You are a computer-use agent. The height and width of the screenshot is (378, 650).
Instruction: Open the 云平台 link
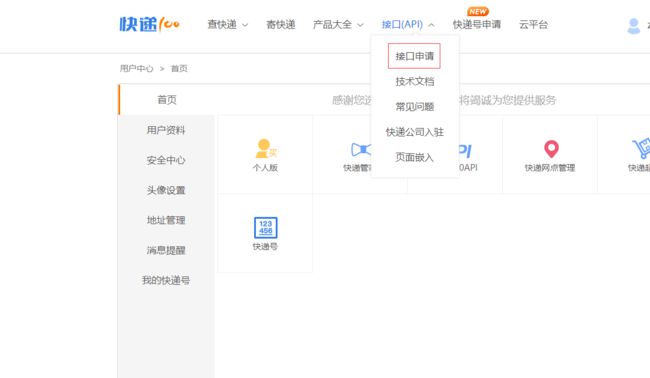(x=534, y=24)
